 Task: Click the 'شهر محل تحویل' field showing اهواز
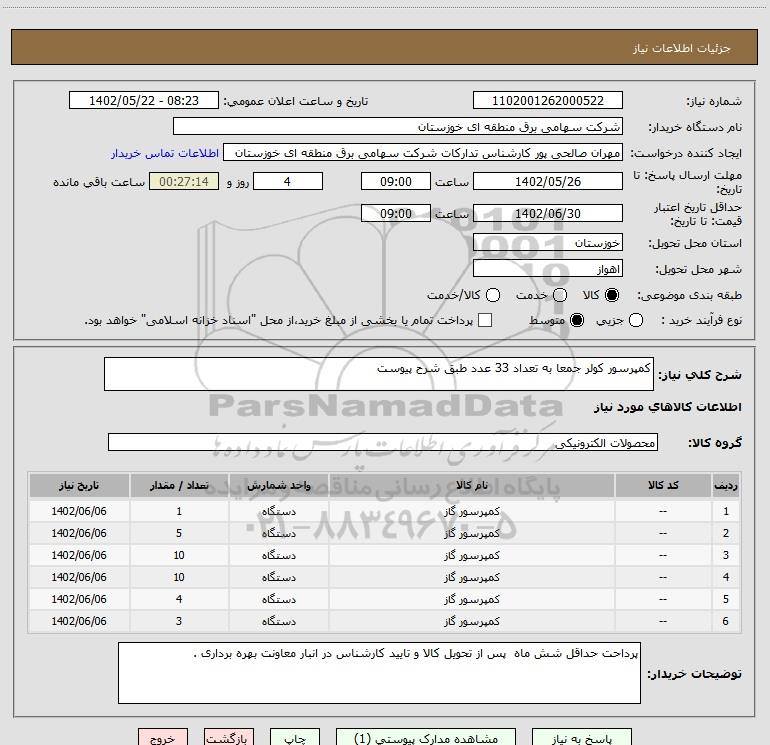547,269
